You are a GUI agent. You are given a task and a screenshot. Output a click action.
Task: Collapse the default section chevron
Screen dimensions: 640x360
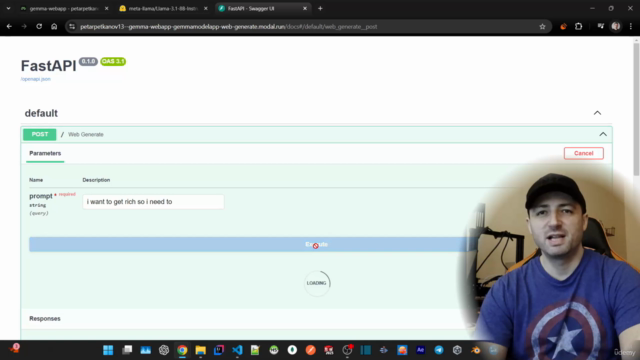click(597, 113)
